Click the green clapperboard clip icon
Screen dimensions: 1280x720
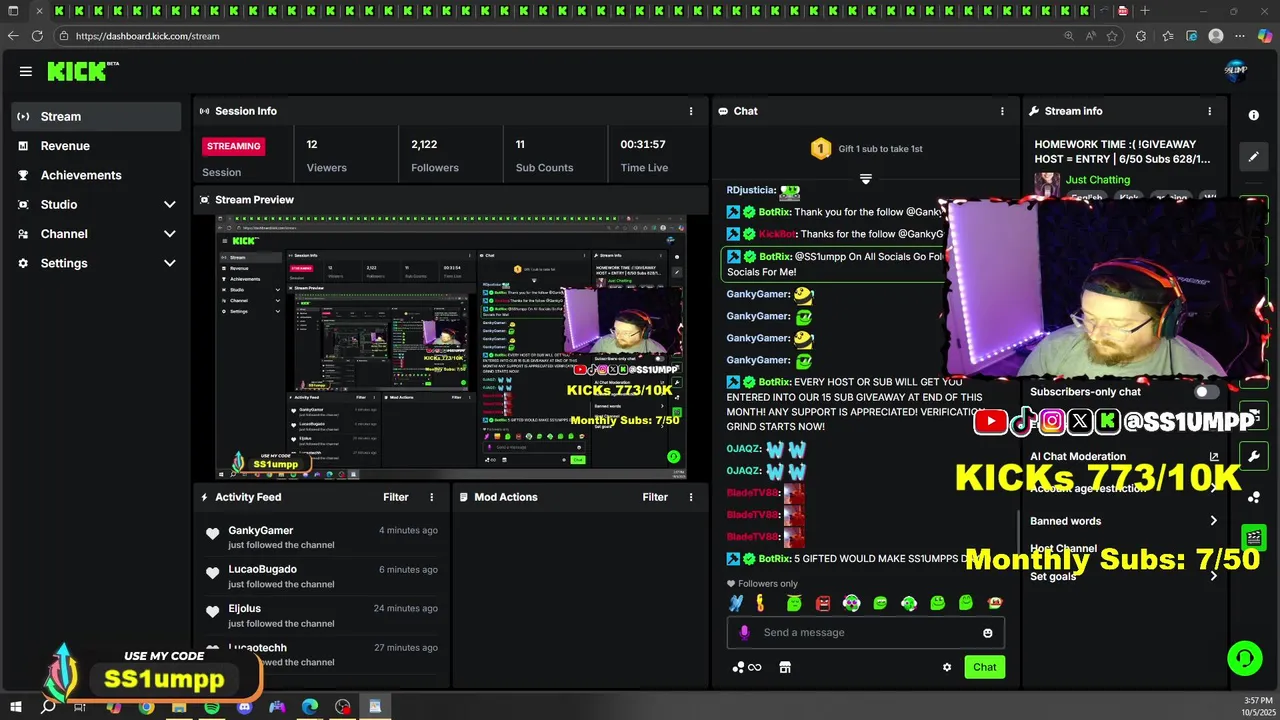pyautogui.click(x=1254, y=538)
